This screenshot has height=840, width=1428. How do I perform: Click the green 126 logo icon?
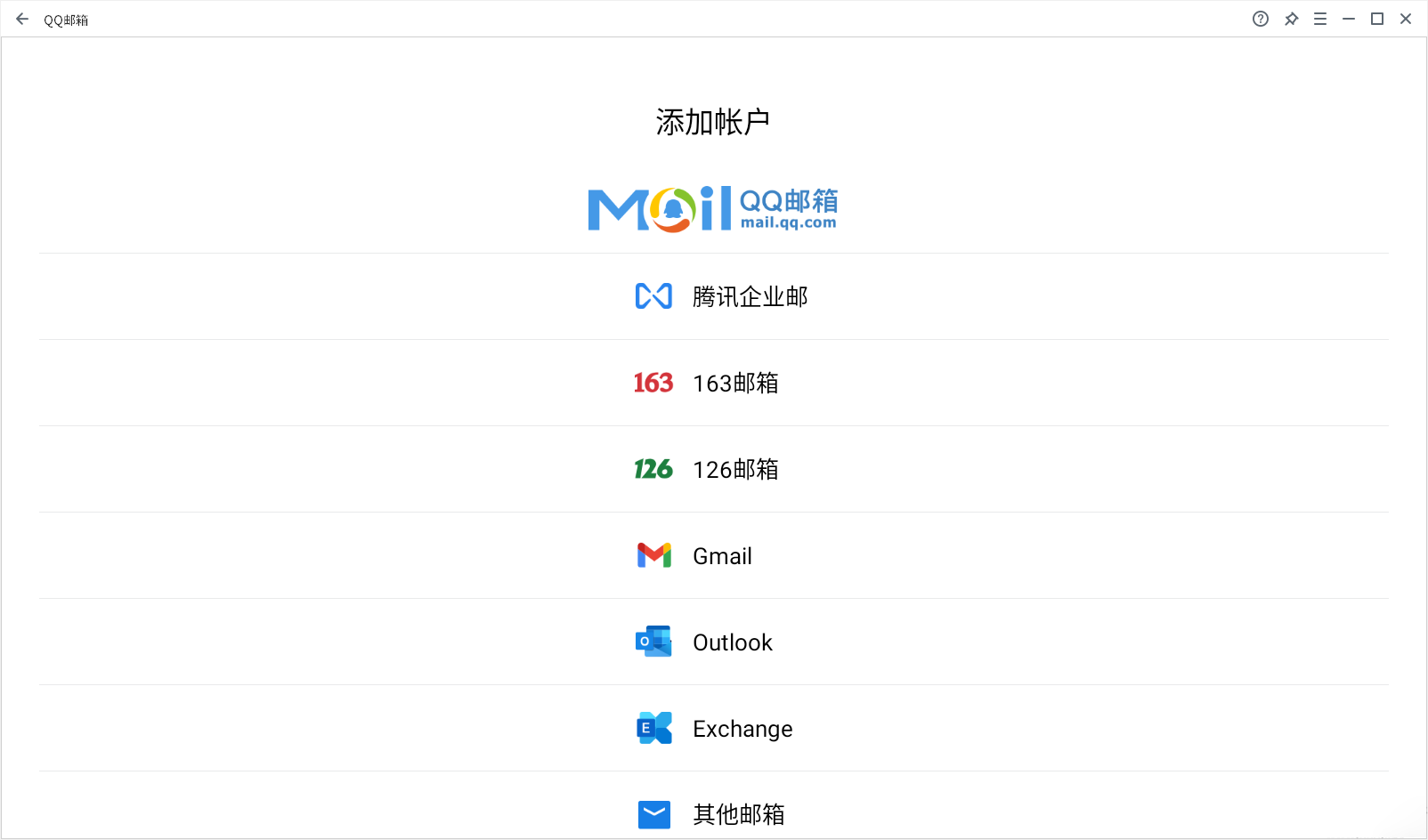point(653,469)
